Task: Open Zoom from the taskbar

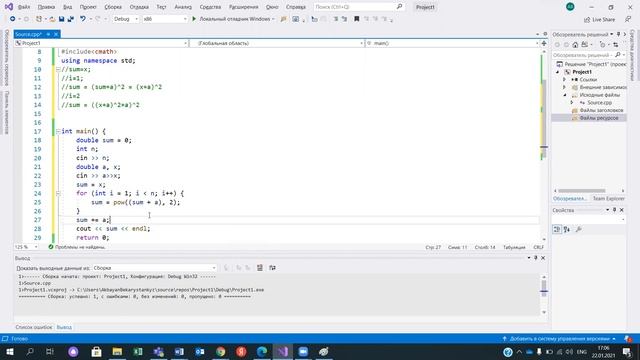Action: point(303,351)
